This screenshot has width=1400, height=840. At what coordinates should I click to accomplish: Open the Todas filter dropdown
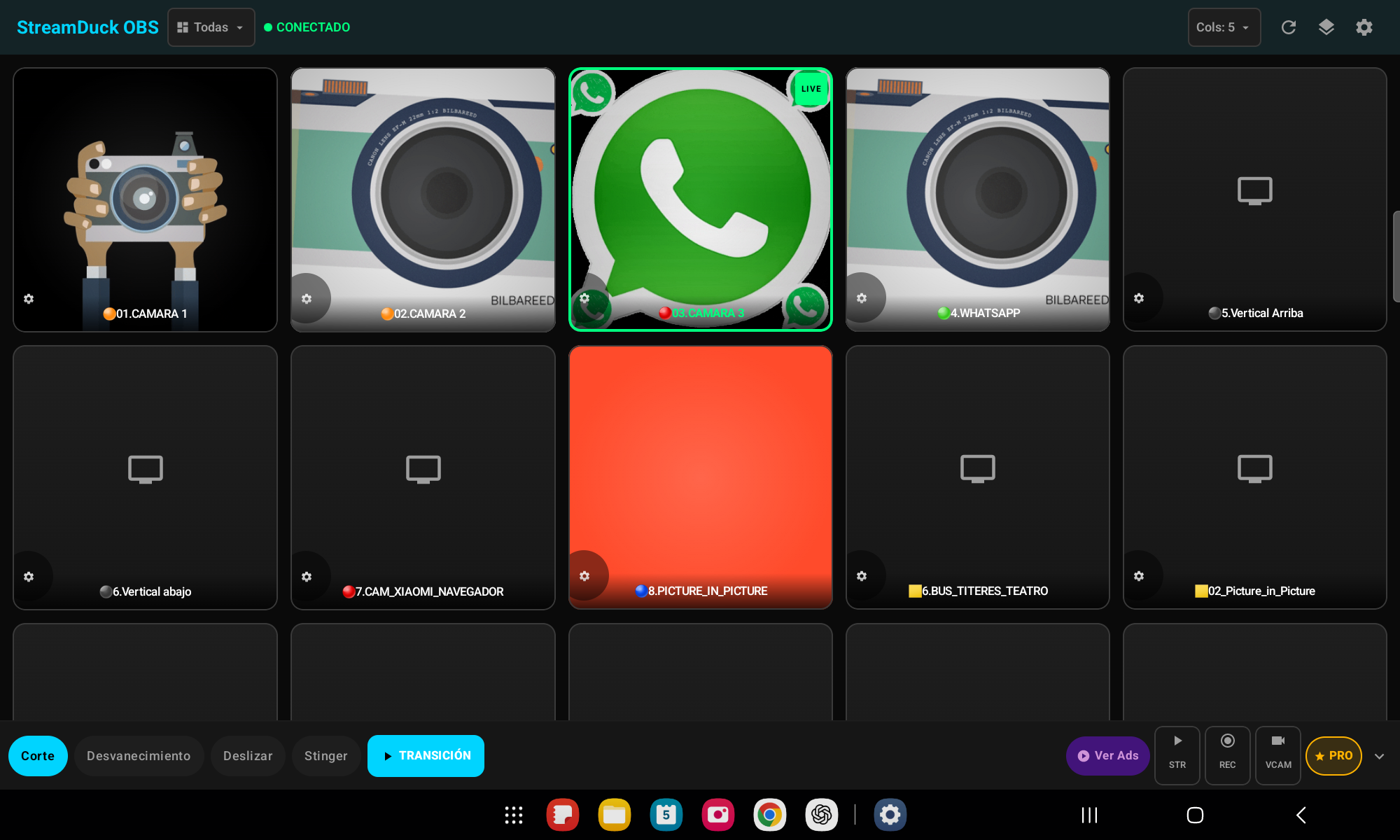211,27
